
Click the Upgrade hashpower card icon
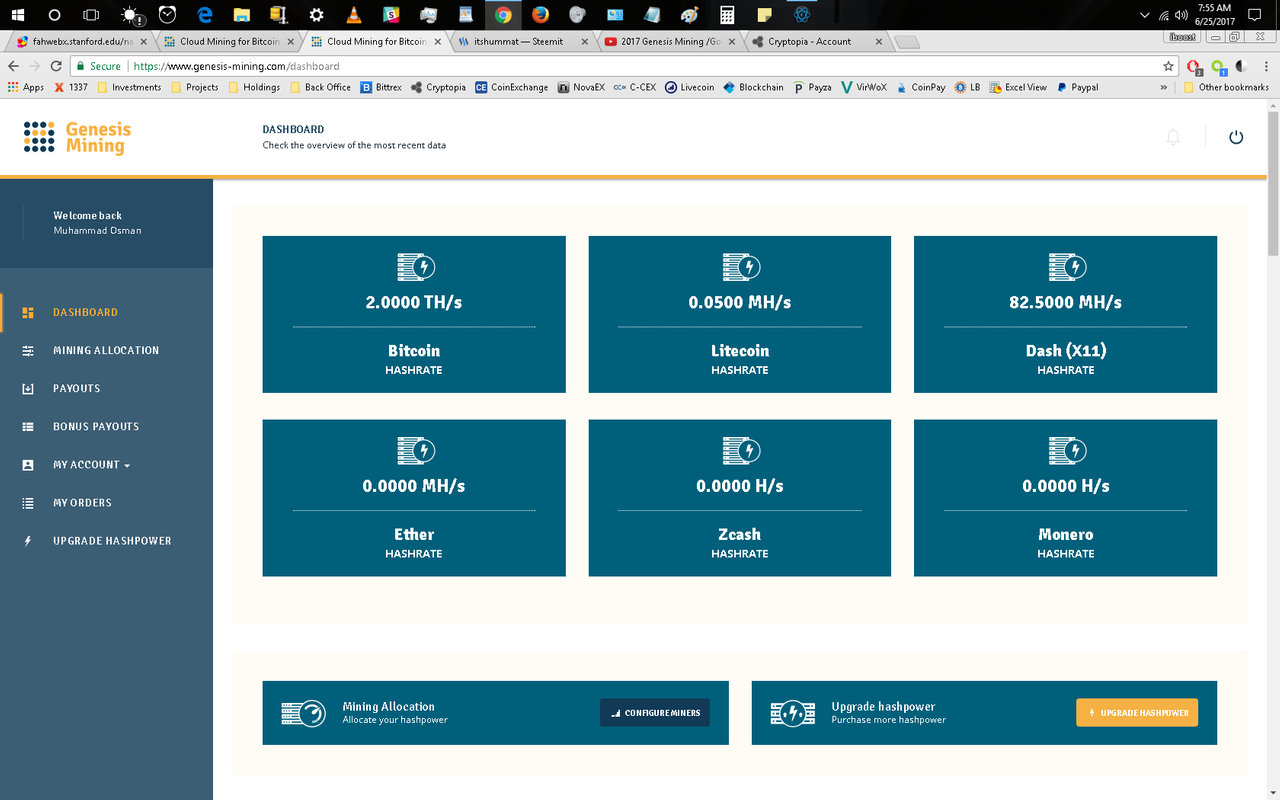coord(793,713)
